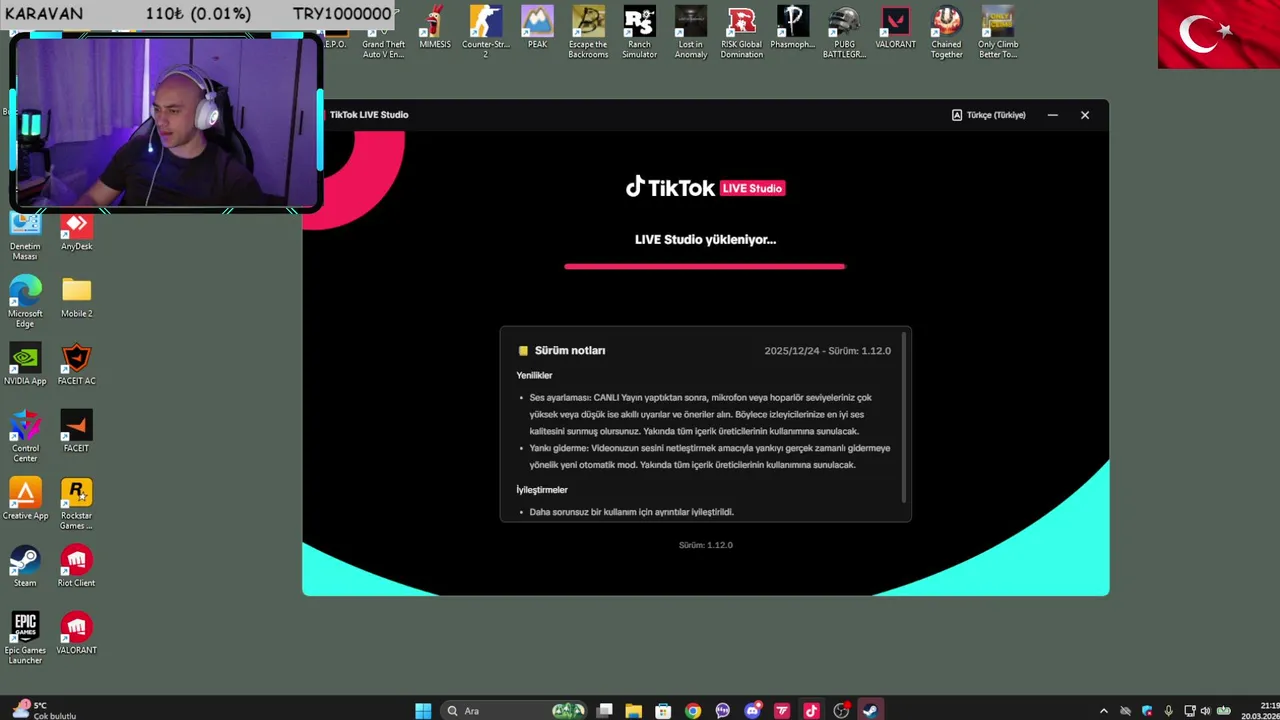This screenshot has height=720, width=1280.
Task: Click the microphone tray icon
Action: tap(1168, 711)
